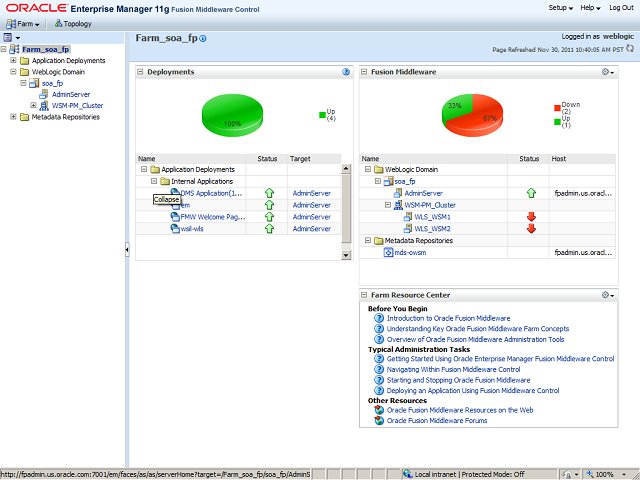Collapse the Deployments panel
This screenshot has height=480, width=640.
click(141, 72)
